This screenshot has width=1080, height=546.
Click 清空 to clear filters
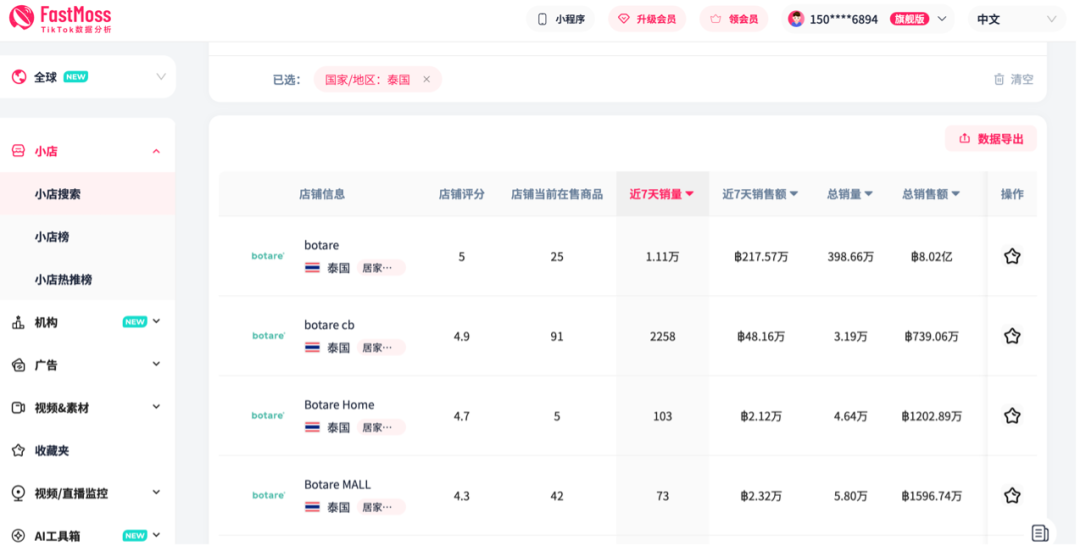pyautogui.click(x=1022, y=79)
